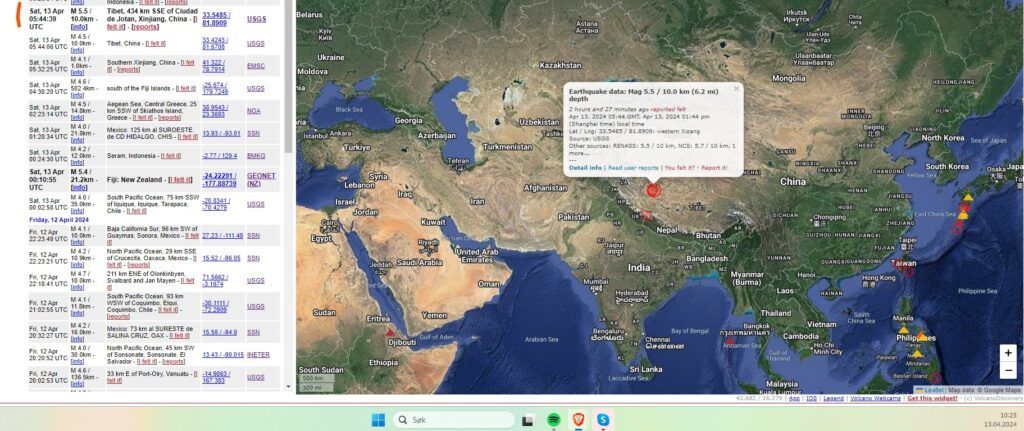
Task: Open the Legend link below the map
Action: coord(833,398)
